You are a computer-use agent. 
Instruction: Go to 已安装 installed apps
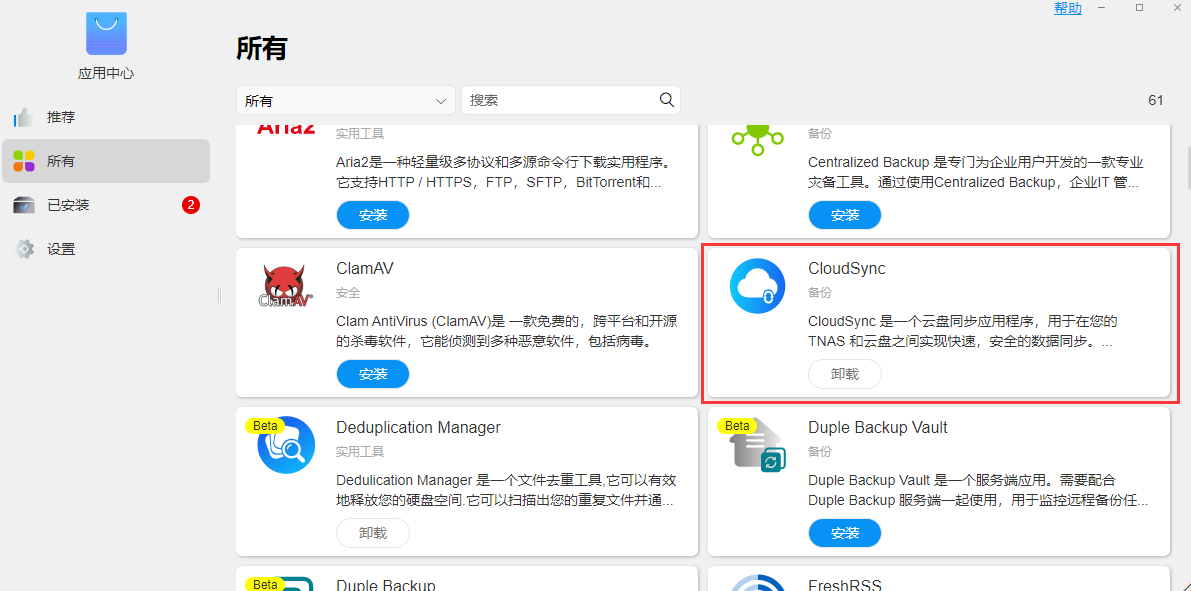click(68, 205)
